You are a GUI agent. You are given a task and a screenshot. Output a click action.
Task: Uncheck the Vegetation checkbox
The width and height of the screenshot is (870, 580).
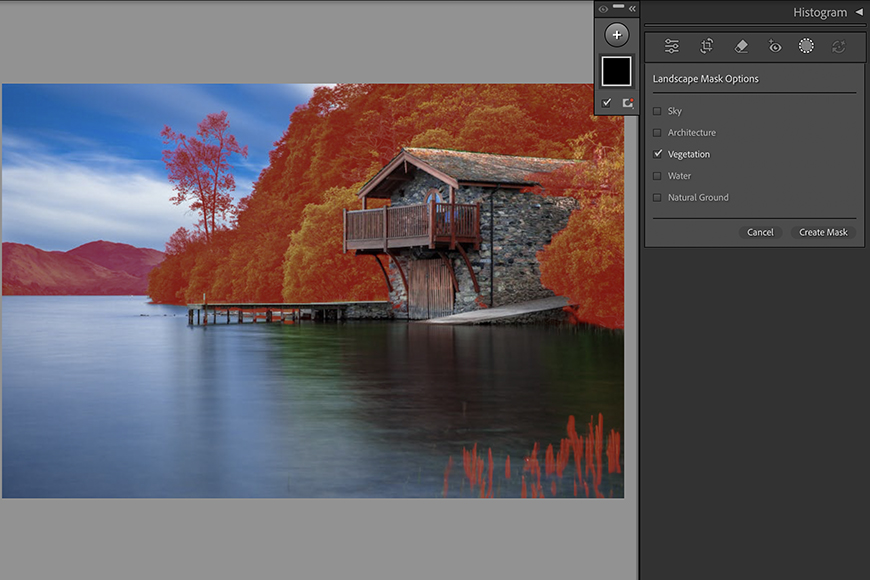coord(658,154)
